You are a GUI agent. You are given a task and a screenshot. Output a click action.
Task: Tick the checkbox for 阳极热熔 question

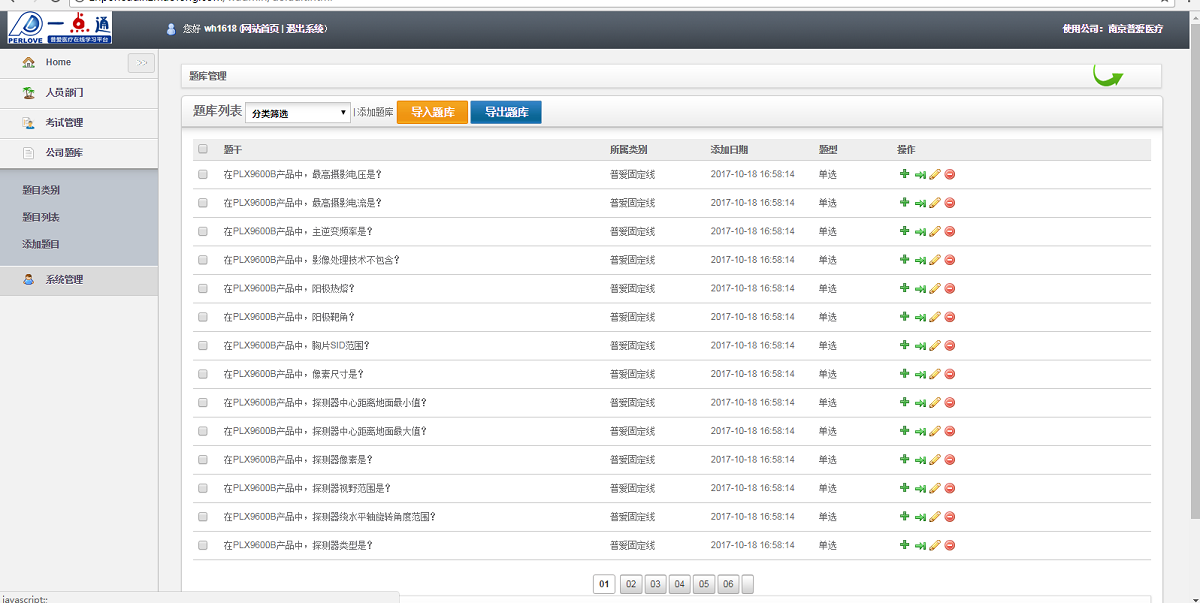[x=203, y=288]
